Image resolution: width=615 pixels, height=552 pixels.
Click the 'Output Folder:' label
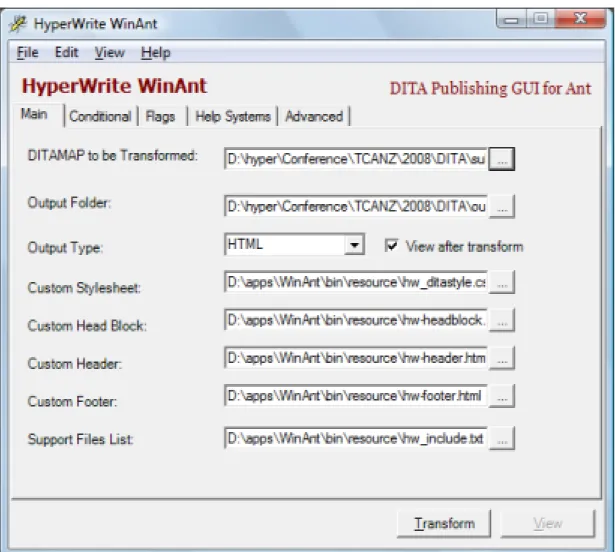(x=69, y=203)
